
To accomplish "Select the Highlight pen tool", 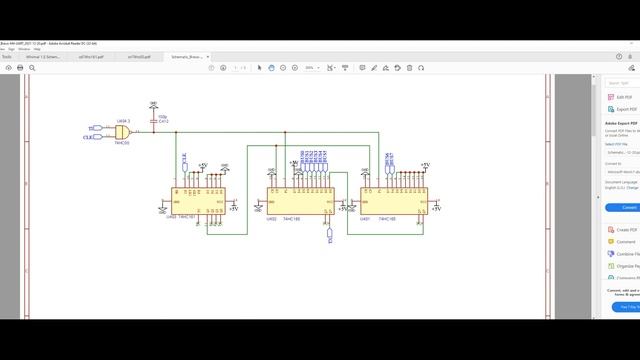I will pos(374,68).
